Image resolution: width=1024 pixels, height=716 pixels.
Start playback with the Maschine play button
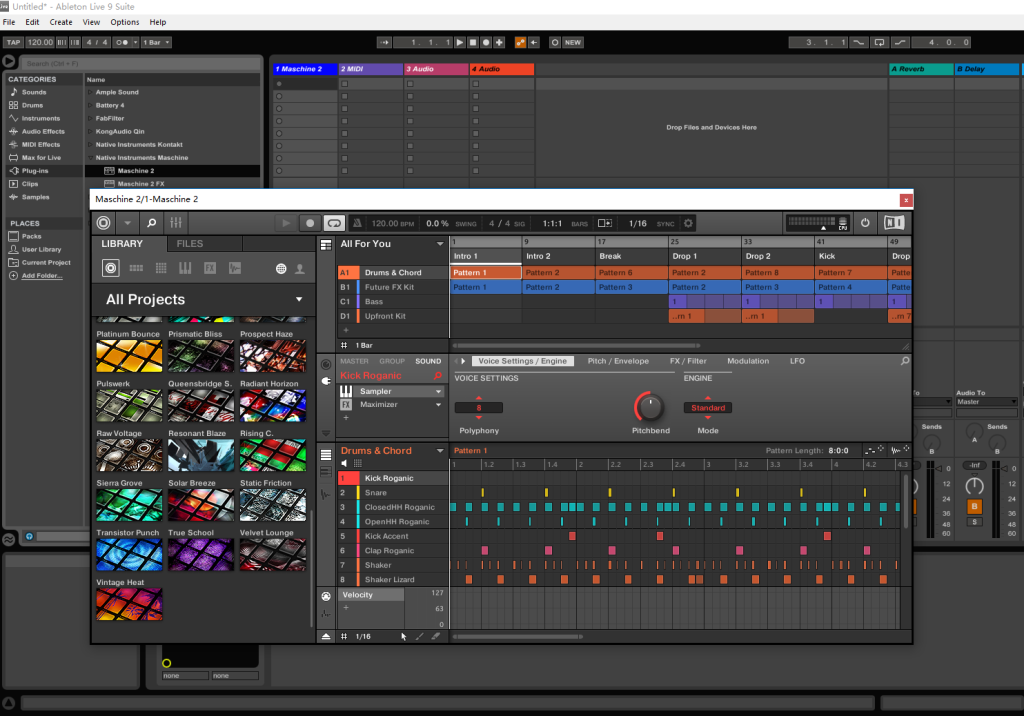tap(285, 223)
